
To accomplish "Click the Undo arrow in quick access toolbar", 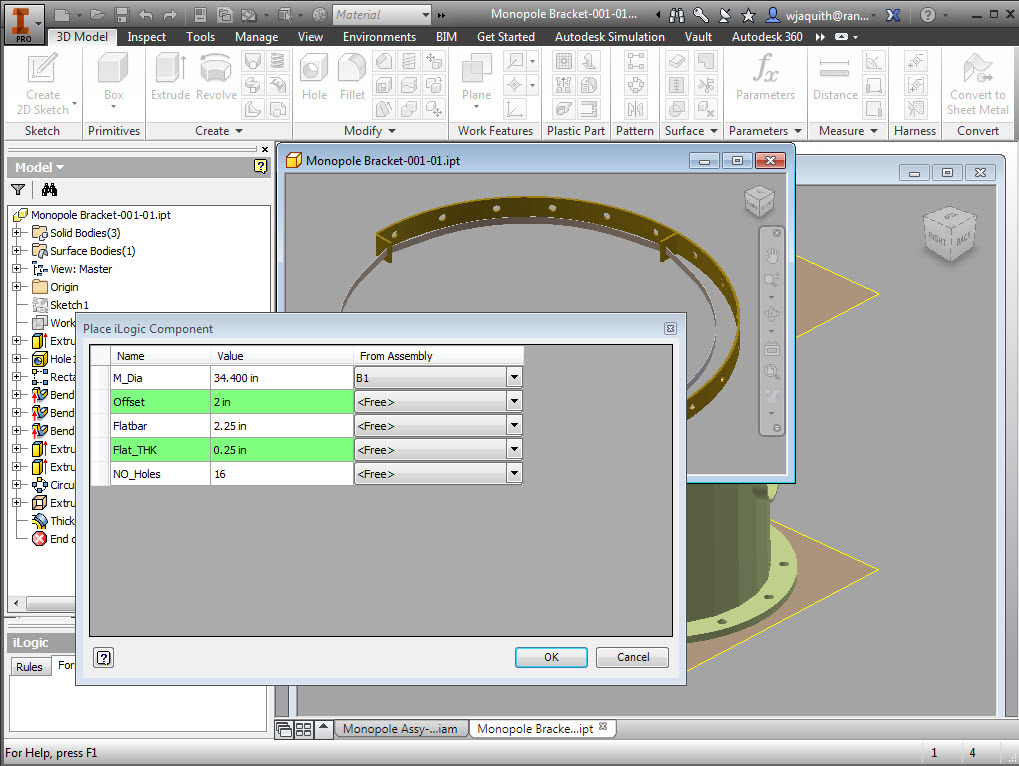I will click(x=146, y=15).
